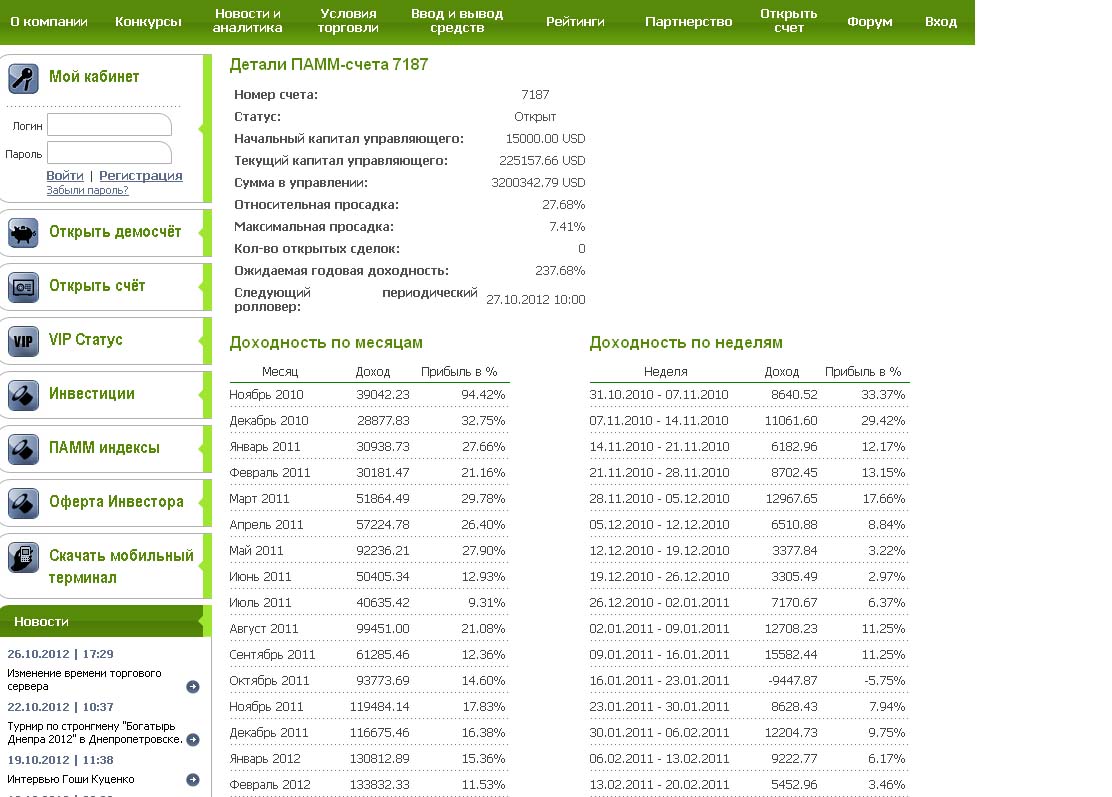Click current manager capital 225157.66 USD

(542, 160)
